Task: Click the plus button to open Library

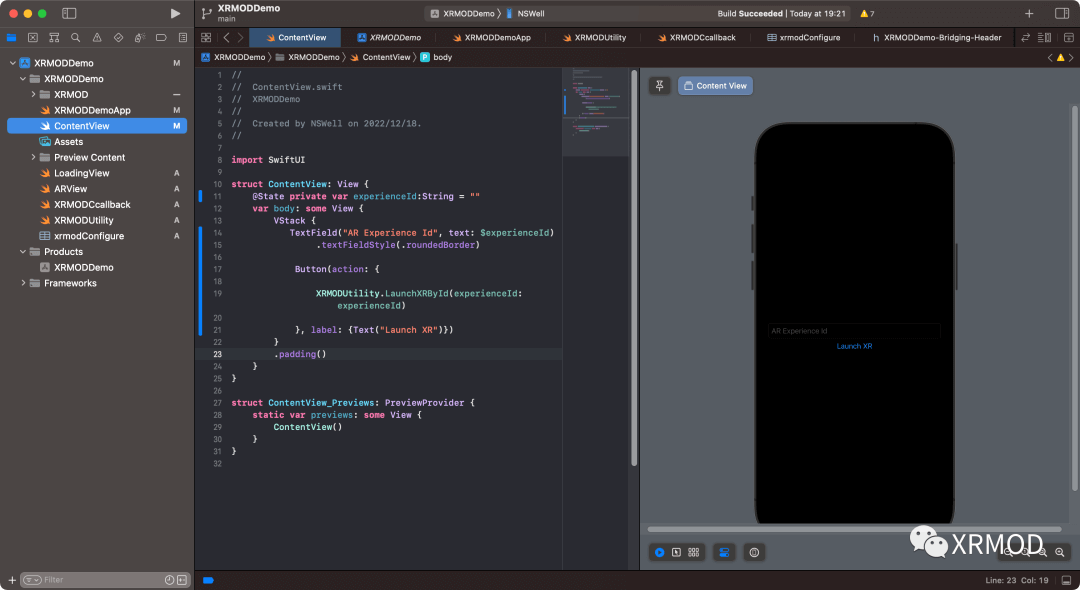Action: point(1028,13)
